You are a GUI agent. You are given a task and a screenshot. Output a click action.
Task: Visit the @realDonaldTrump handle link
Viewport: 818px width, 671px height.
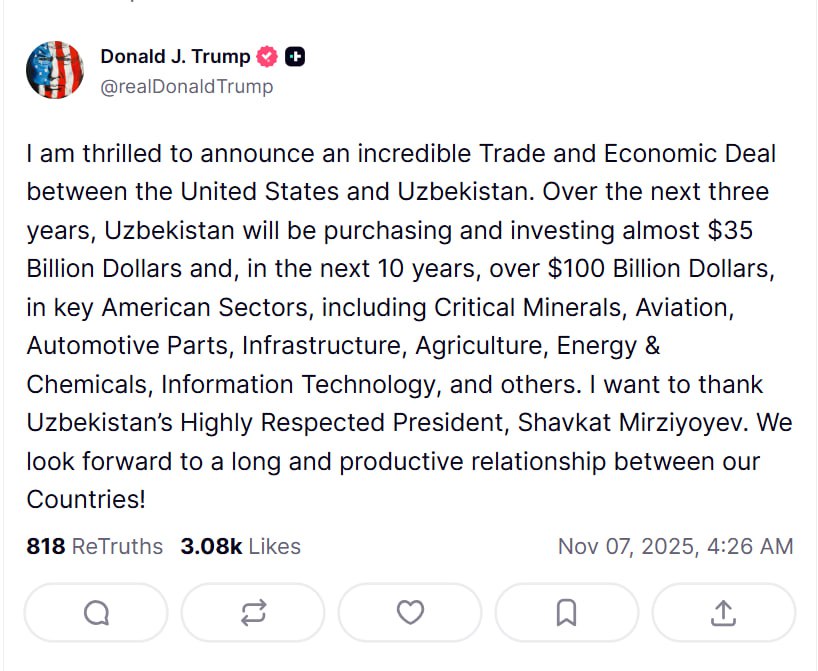tap(186, 87)
